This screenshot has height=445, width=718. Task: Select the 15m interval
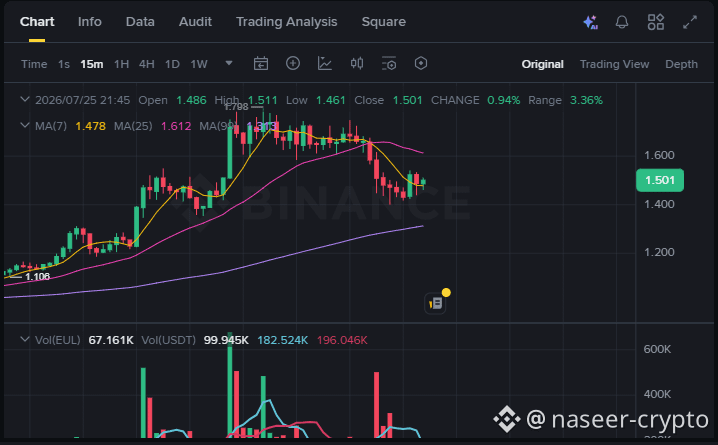[x=92, y=64]
